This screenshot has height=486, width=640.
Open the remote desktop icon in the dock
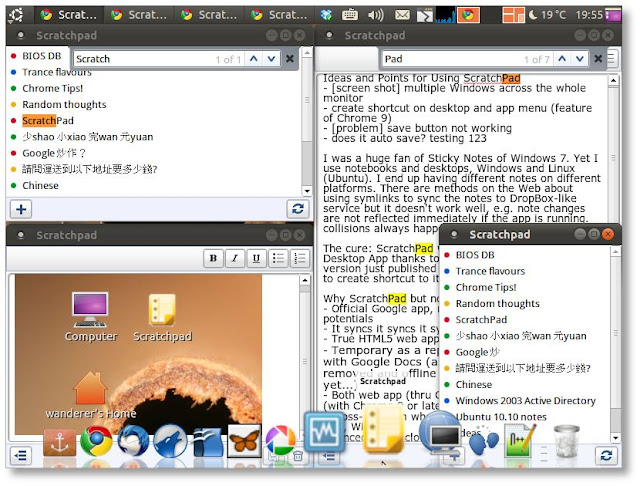442,434
